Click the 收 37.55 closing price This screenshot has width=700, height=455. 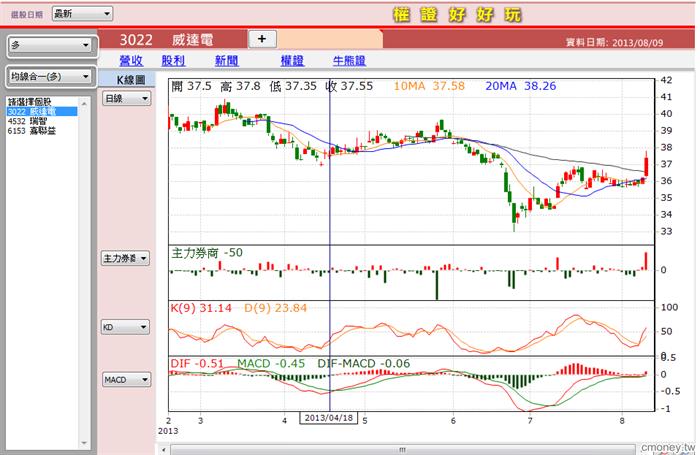350,86
